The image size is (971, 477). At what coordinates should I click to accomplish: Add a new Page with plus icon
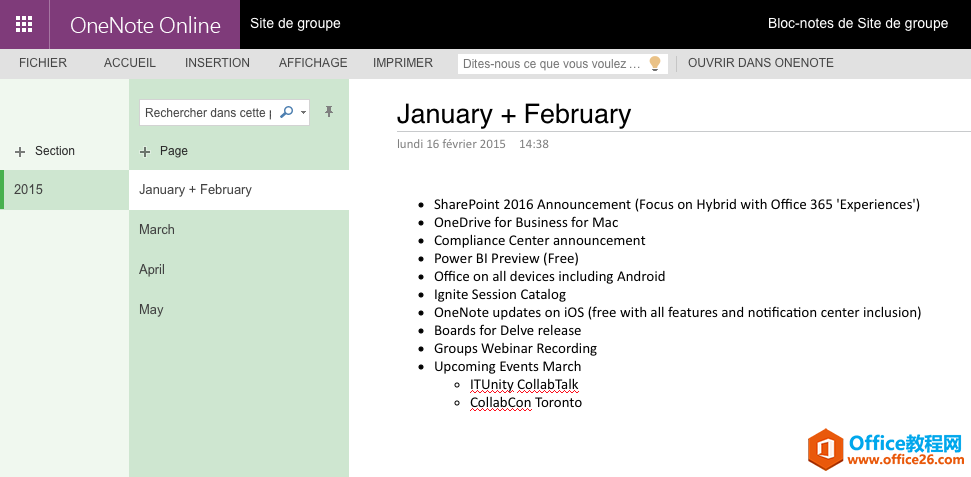[x=163, y=151]
